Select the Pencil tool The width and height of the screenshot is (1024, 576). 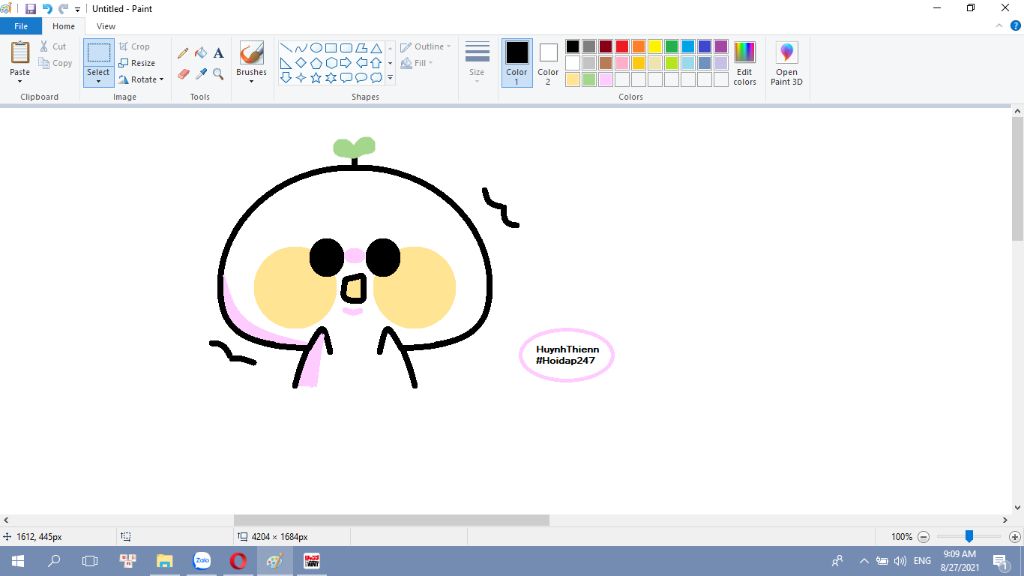tap(183, 53)
